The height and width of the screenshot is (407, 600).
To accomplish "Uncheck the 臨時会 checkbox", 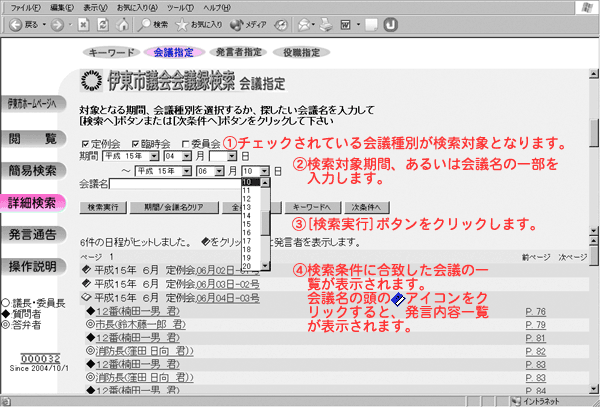I will pyautogui.click(x=133, y=144).
